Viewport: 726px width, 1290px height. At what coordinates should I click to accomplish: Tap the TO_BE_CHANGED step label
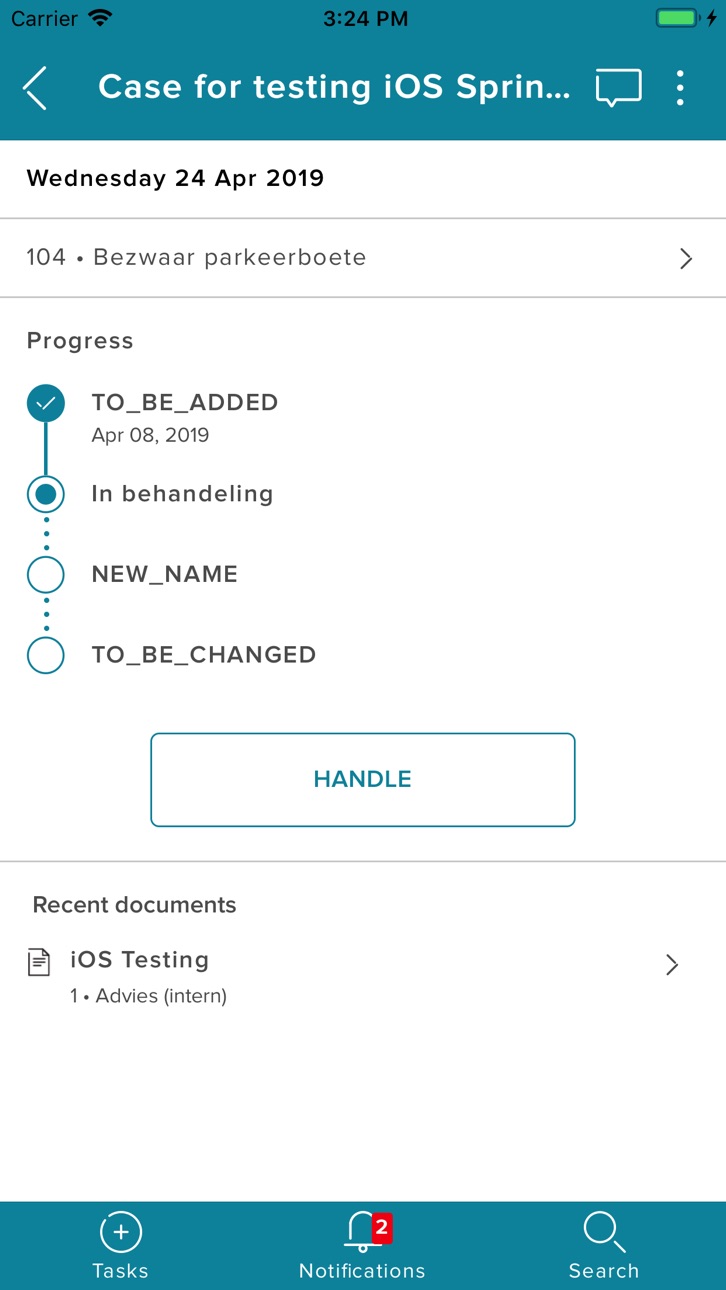204,655
